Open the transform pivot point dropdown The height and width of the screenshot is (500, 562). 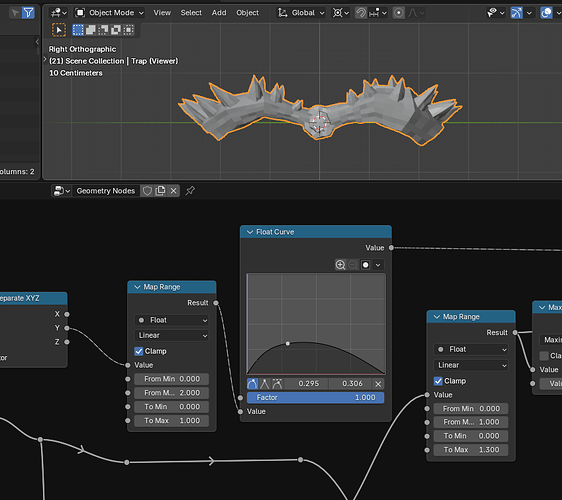340,13
